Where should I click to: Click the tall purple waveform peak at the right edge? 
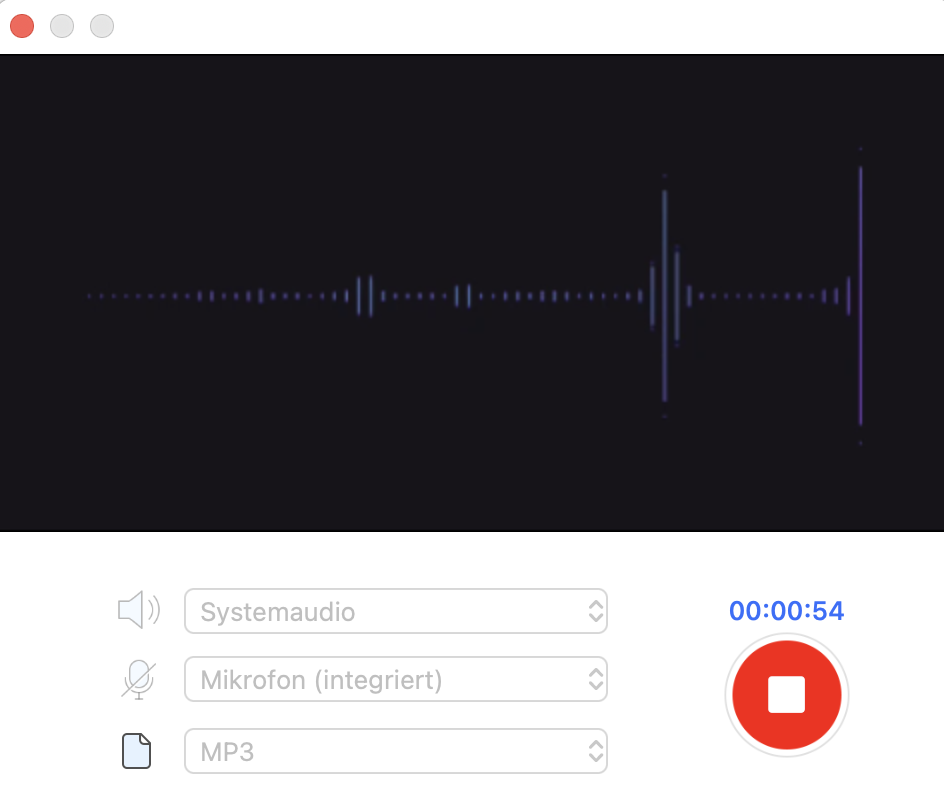[860, 296]
